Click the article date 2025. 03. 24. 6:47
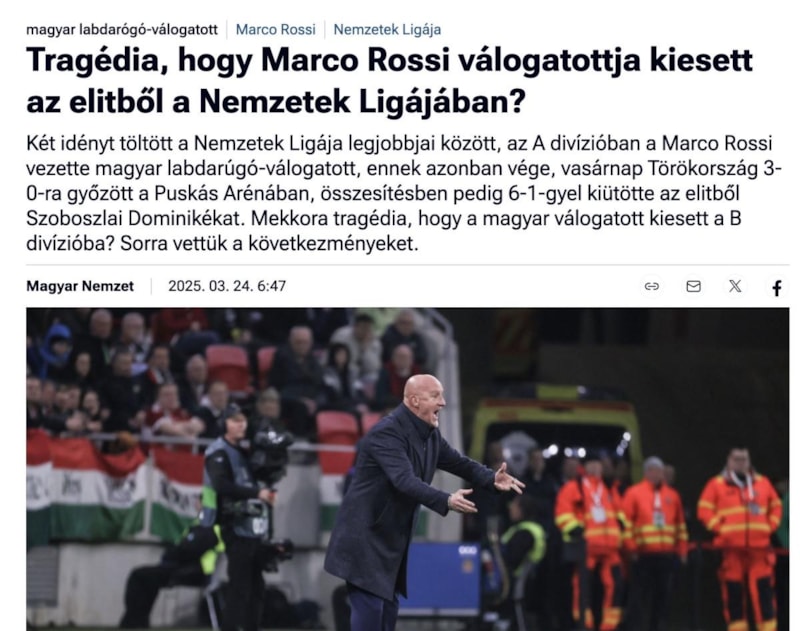The image size is (800, 631). [x=227, y=286]
